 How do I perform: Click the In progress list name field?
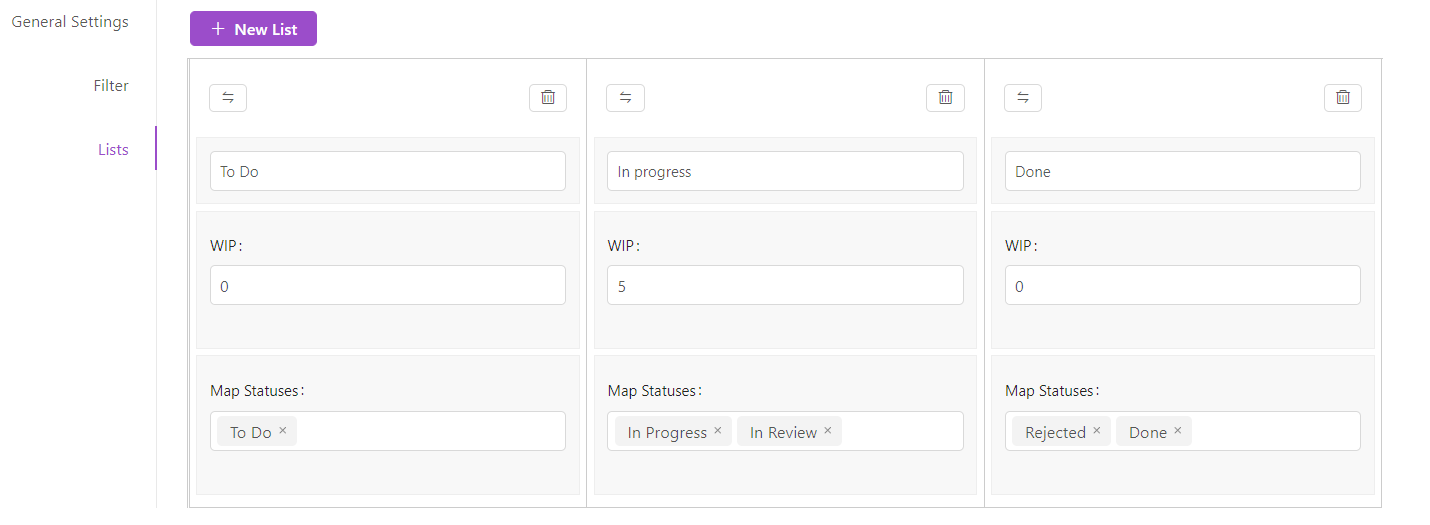point(785,171)
